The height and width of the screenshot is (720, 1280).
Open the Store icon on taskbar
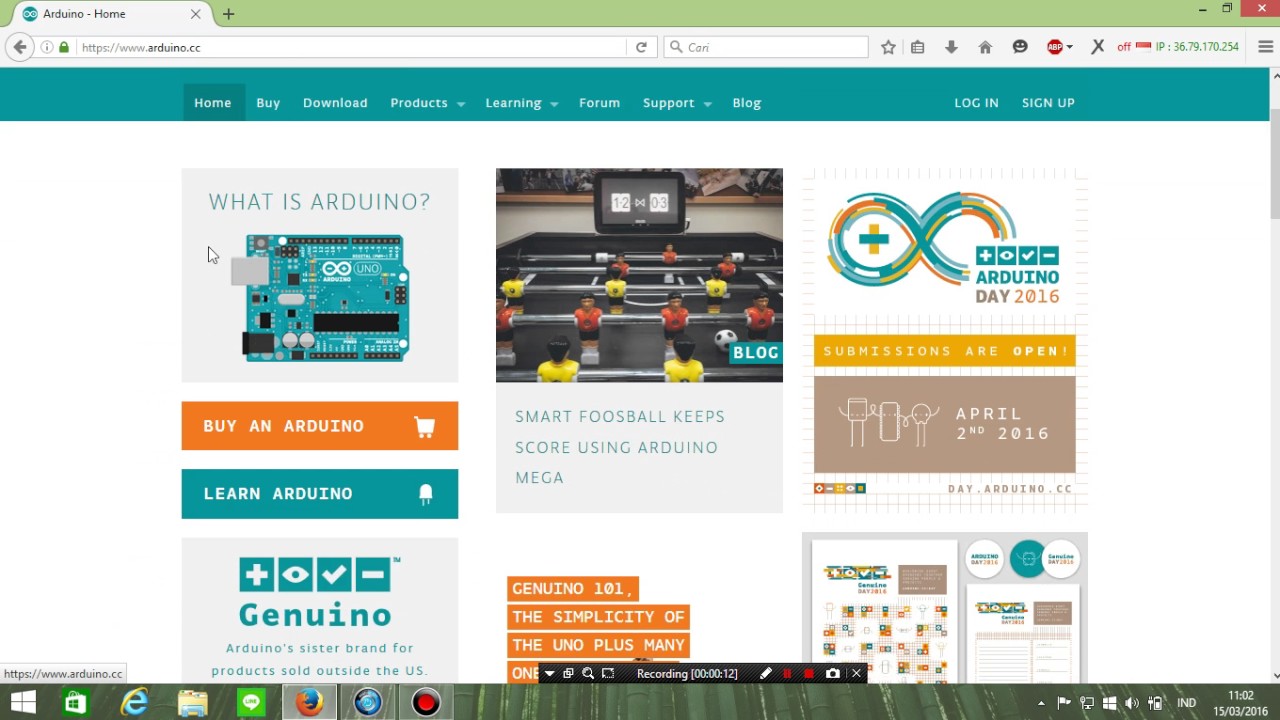click(x=75, y=703)
